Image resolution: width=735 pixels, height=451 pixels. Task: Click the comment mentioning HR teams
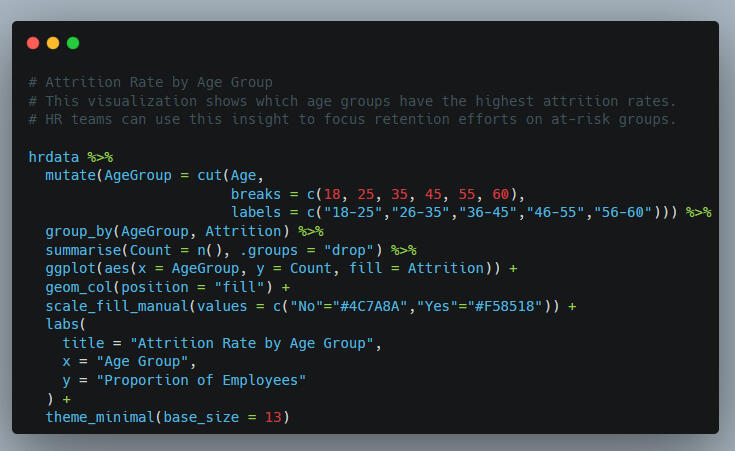coord(352,120)
